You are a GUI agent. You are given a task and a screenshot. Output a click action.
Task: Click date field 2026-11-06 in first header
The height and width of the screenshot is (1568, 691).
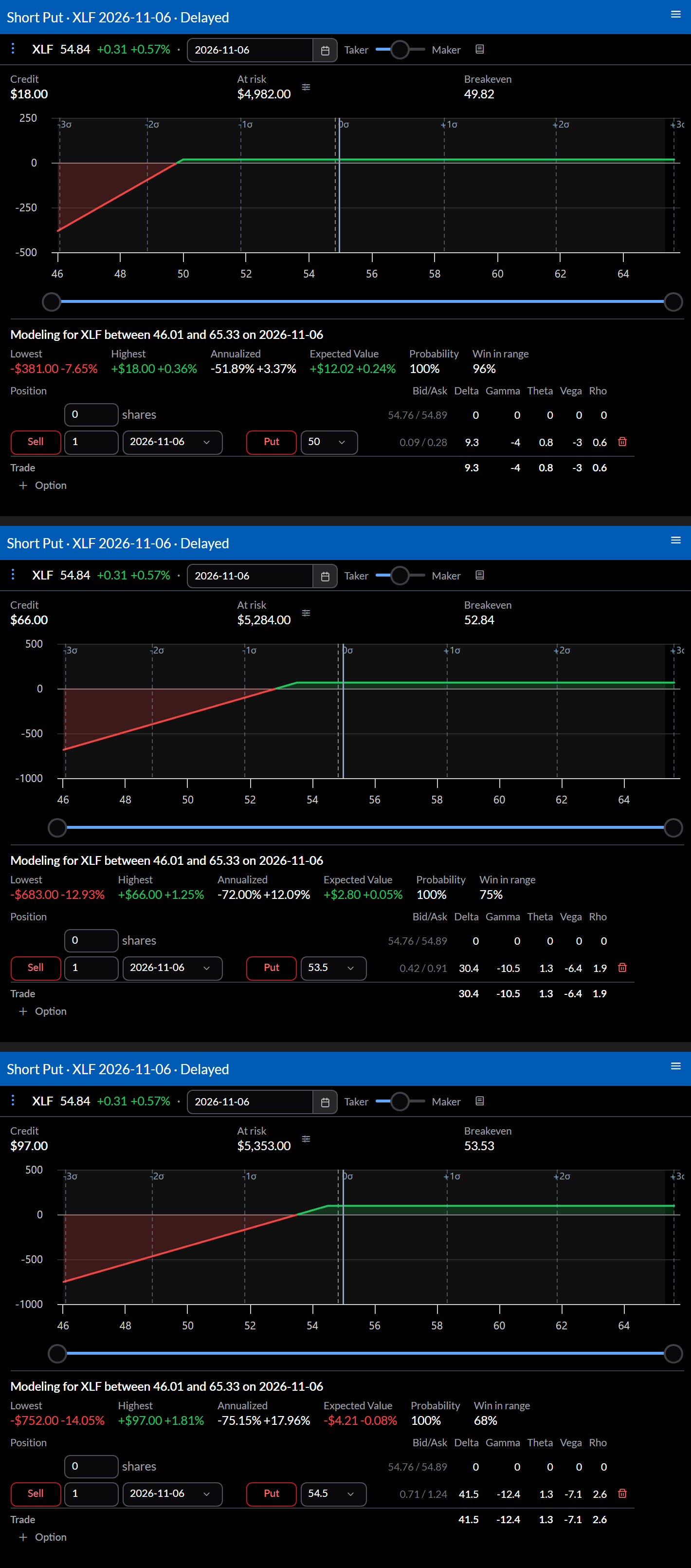click(x=250, y=50)
